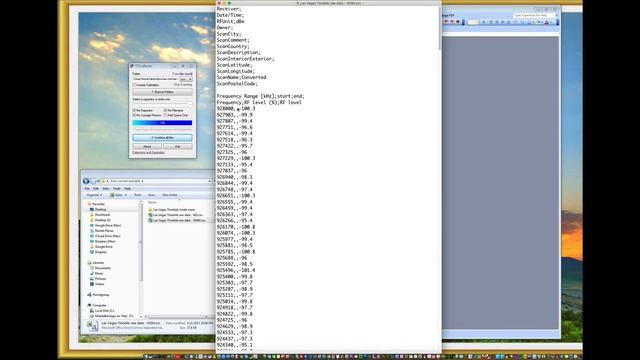
Task: Click the blue progress bar in the collector
Action: coord(162,123)
